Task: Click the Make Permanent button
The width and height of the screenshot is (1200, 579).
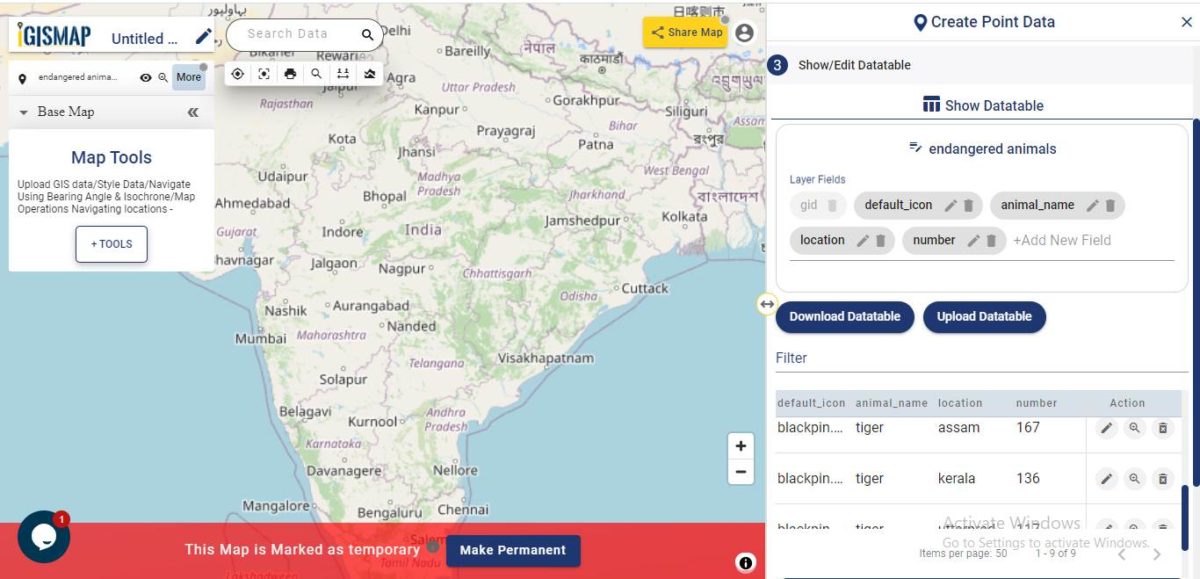Action: click(513, 550)
